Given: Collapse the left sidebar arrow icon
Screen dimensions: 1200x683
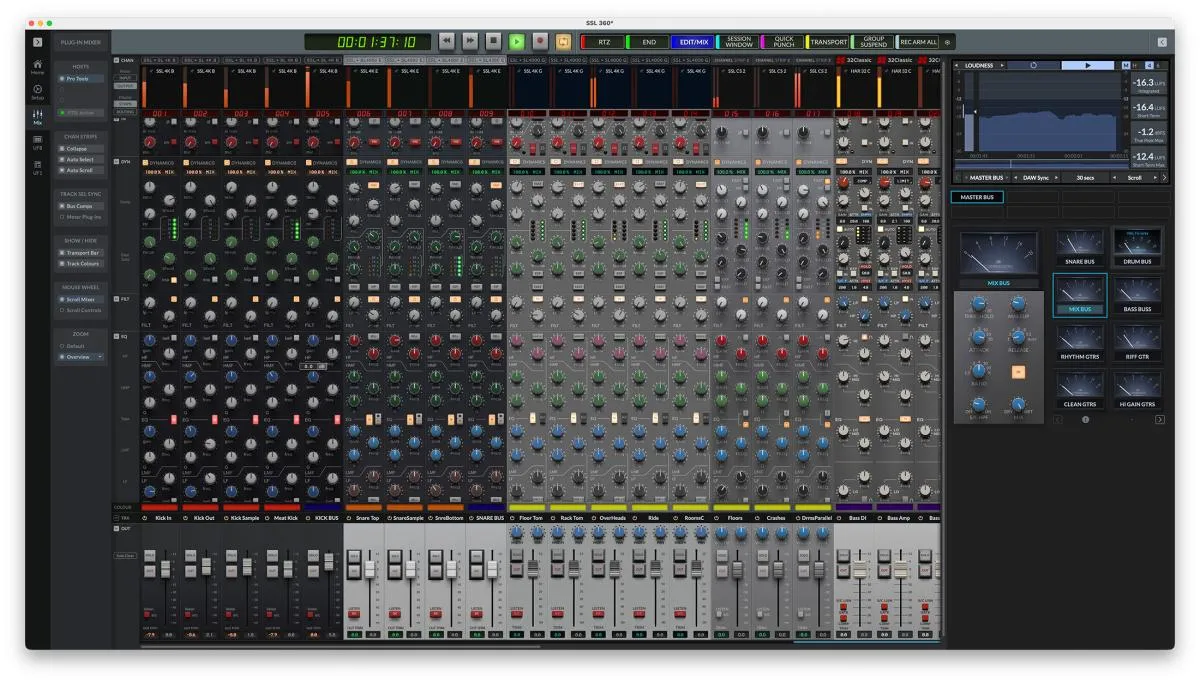Looking at the screenshot, I should click(37, 42).
